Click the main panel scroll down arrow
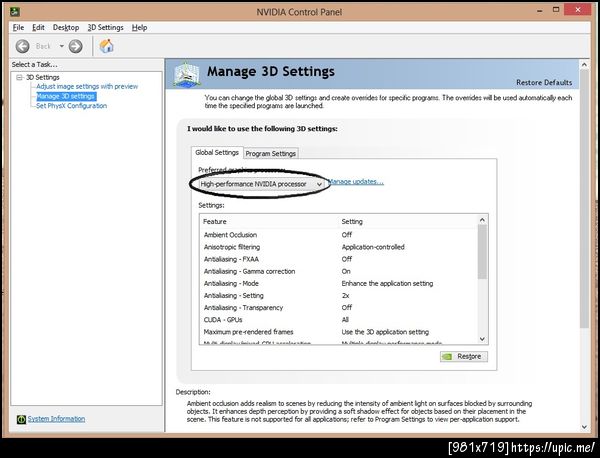The width and height of the screenshot is (600, 458). click(584, 427)
